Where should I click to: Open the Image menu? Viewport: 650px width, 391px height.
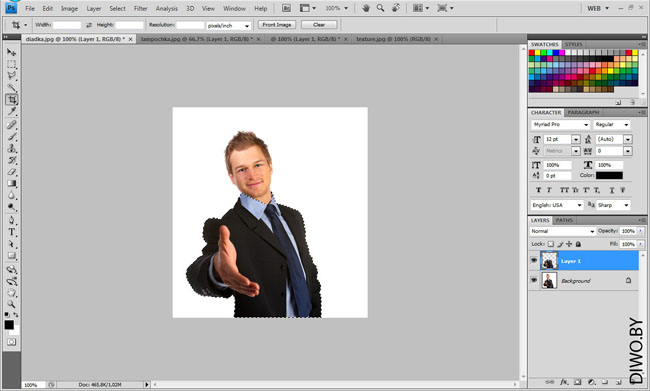pos(69,8)
